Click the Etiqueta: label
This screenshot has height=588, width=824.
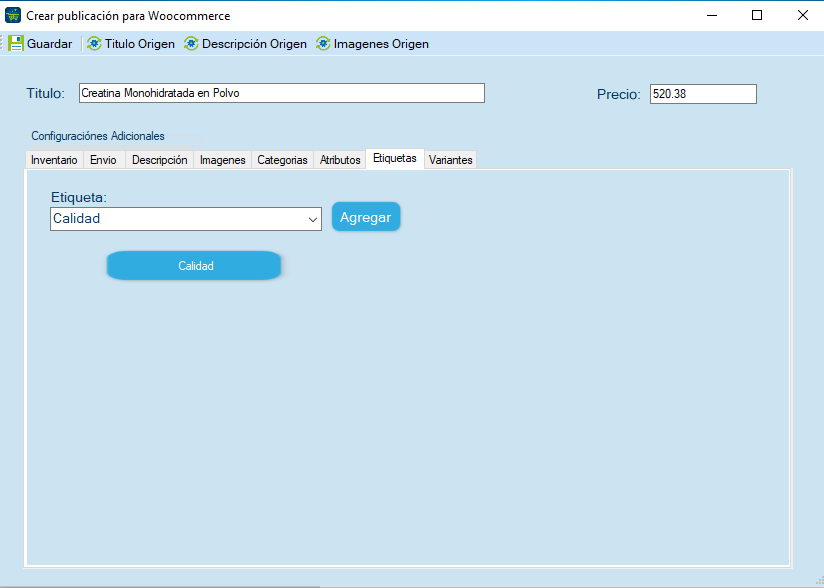pos(79,198)
